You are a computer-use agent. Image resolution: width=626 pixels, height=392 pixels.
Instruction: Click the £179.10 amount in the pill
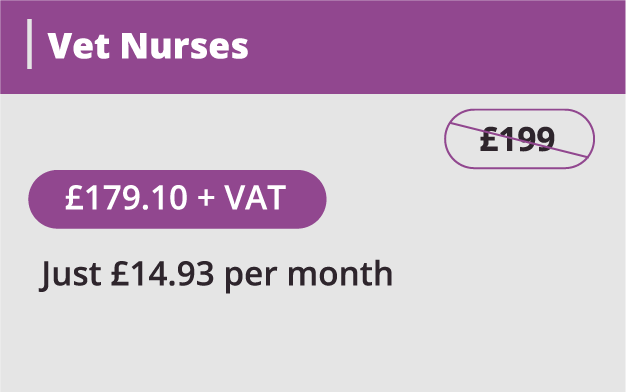click(x=126, y=197)
